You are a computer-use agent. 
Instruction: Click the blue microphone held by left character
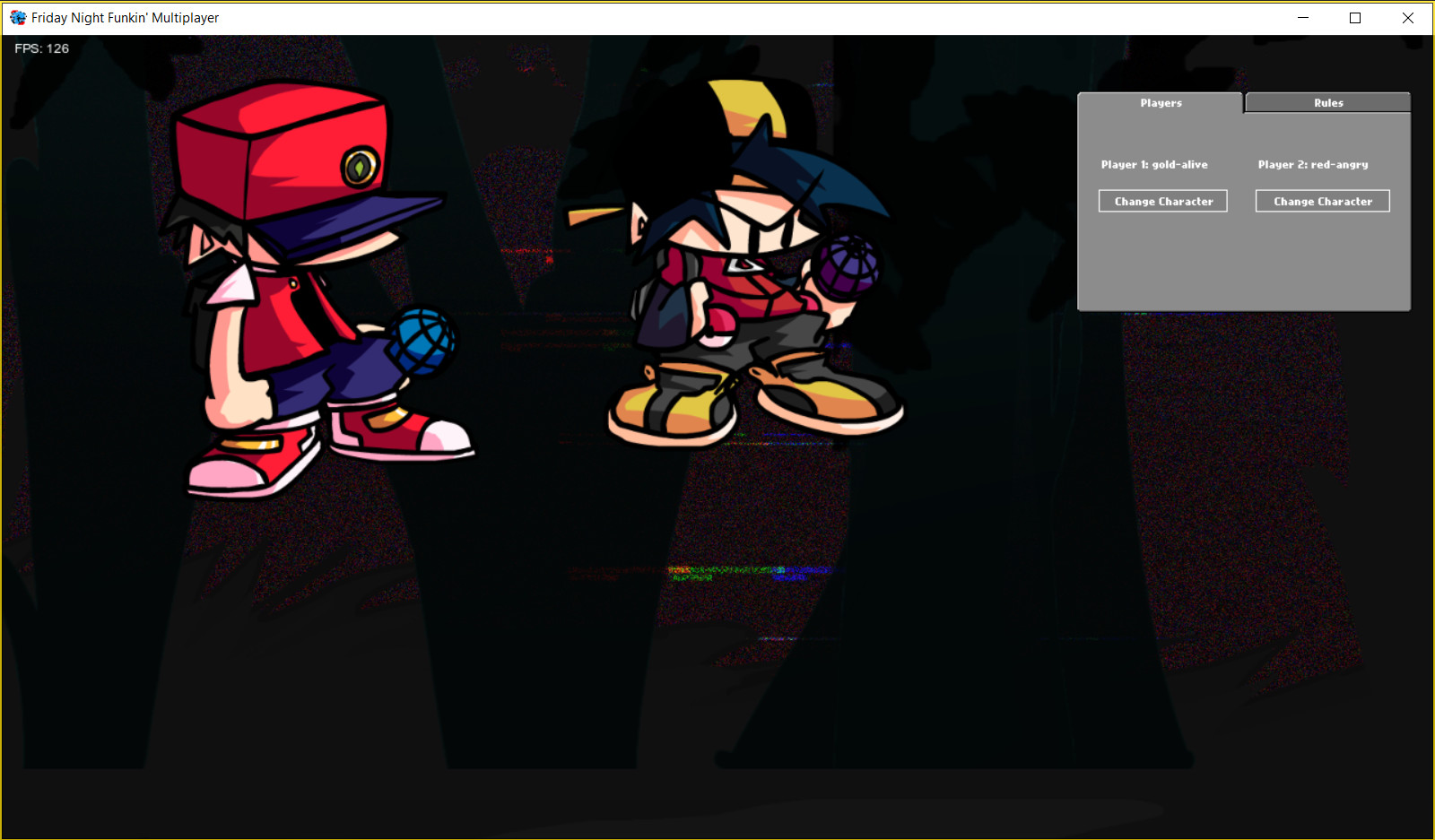click(x=422, y=341)
